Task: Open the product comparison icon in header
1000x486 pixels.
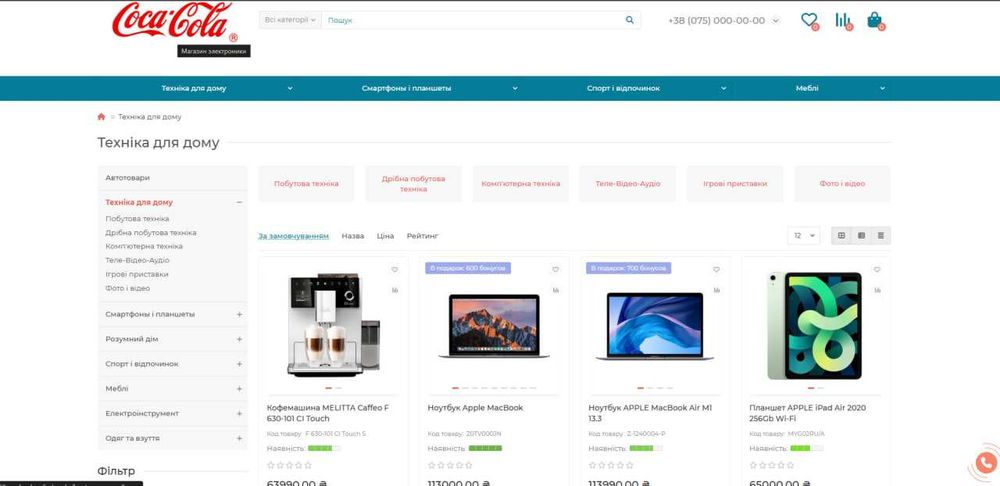Action: pyautogui.click(x=842, y=20)
